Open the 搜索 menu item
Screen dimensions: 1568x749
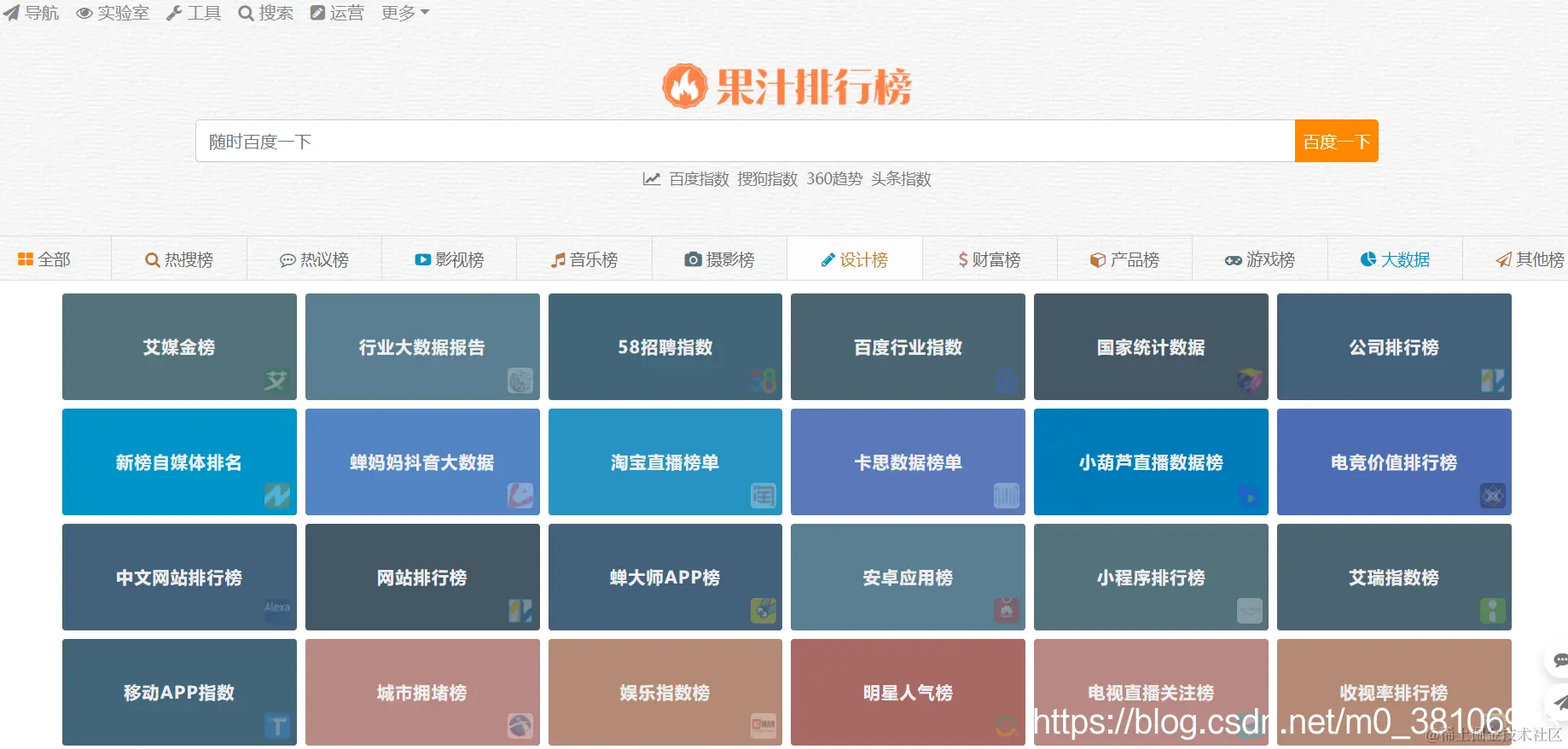click(265, 13)
